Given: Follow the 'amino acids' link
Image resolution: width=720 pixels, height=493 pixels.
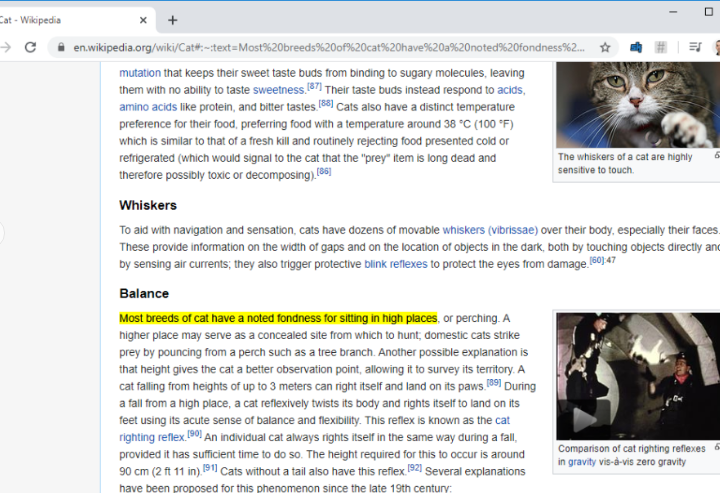Looking at the screenshot, I should 148,107.
